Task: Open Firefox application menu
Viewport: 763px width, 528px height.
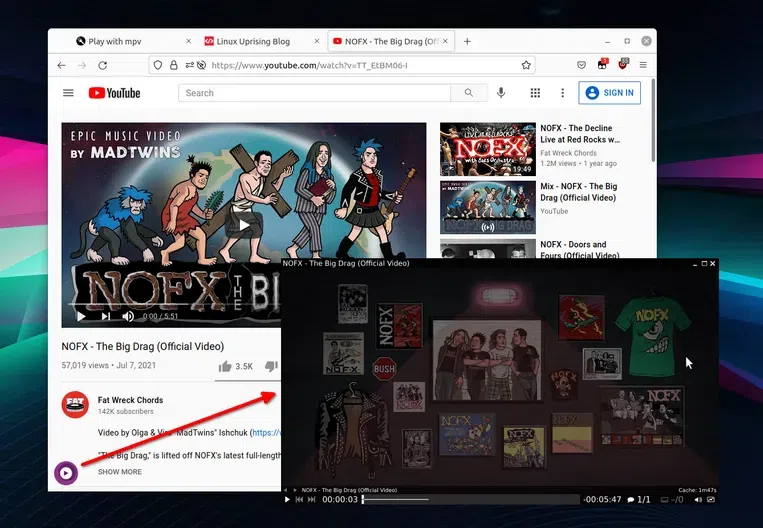Action: point(643,65)
